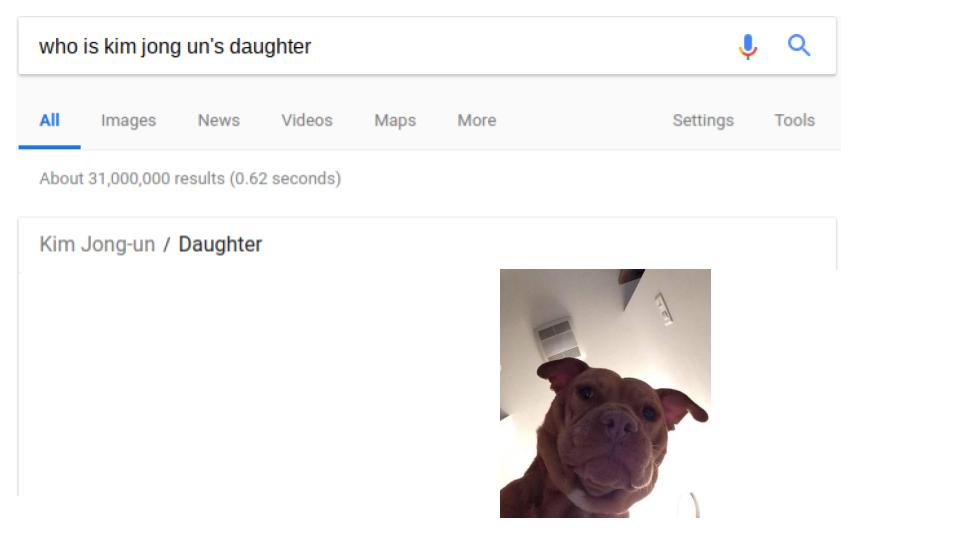Image resolution: width=960 pixels, height=540 pixels.
Task: Click the results count text line
Action: coord(190,179)
